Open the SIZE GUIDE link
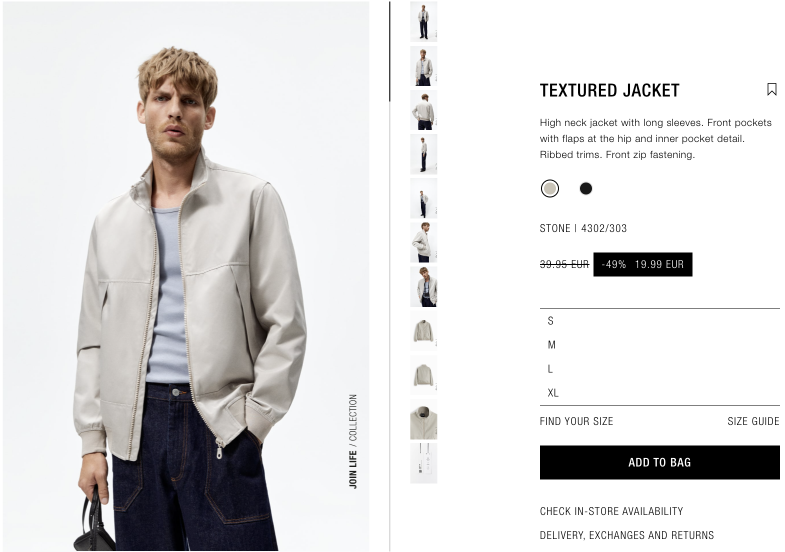Screen dimensions: 785x552 [753, 421]
